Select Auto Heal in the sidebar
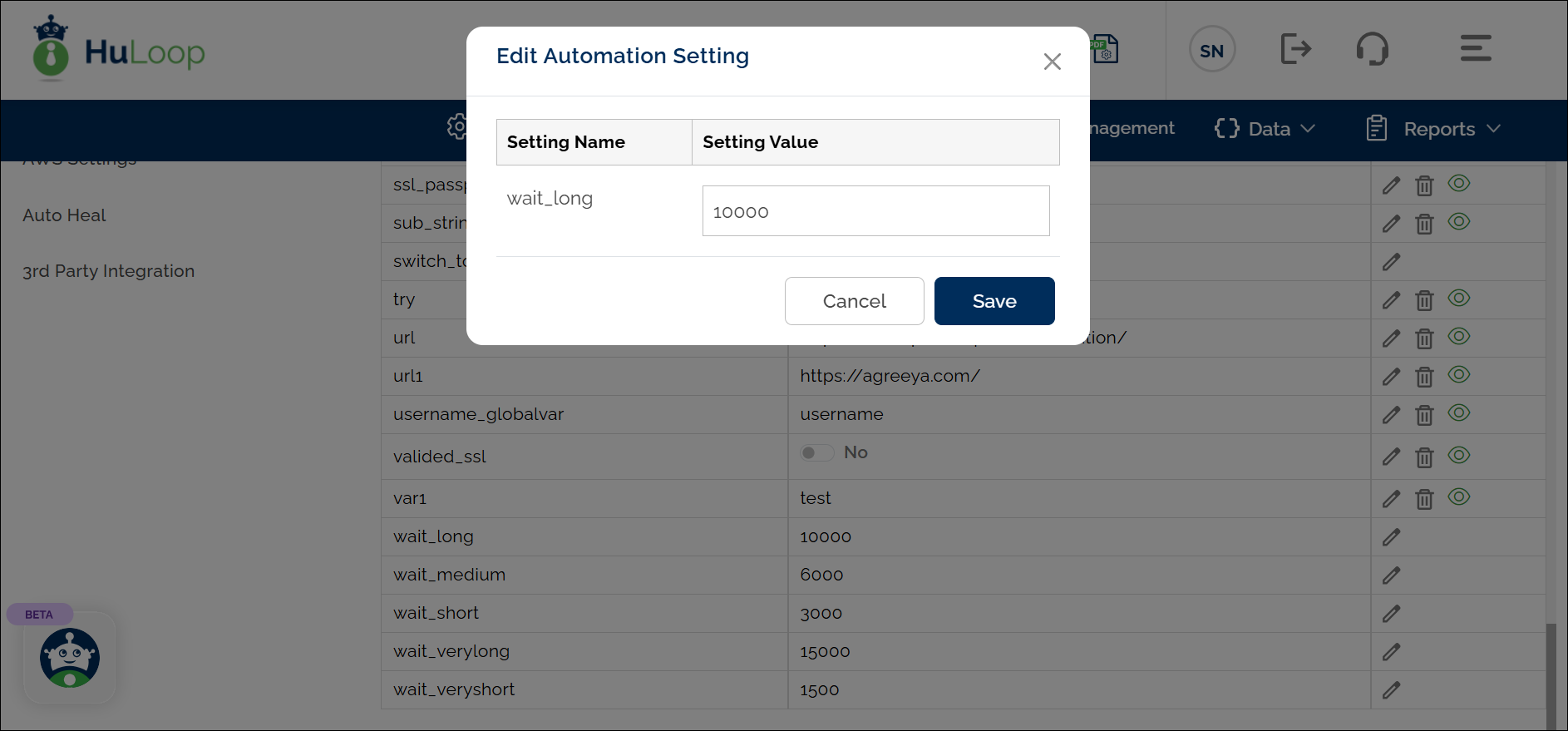Viewport: 1568px width, 731px height. [x=65, y=215]
